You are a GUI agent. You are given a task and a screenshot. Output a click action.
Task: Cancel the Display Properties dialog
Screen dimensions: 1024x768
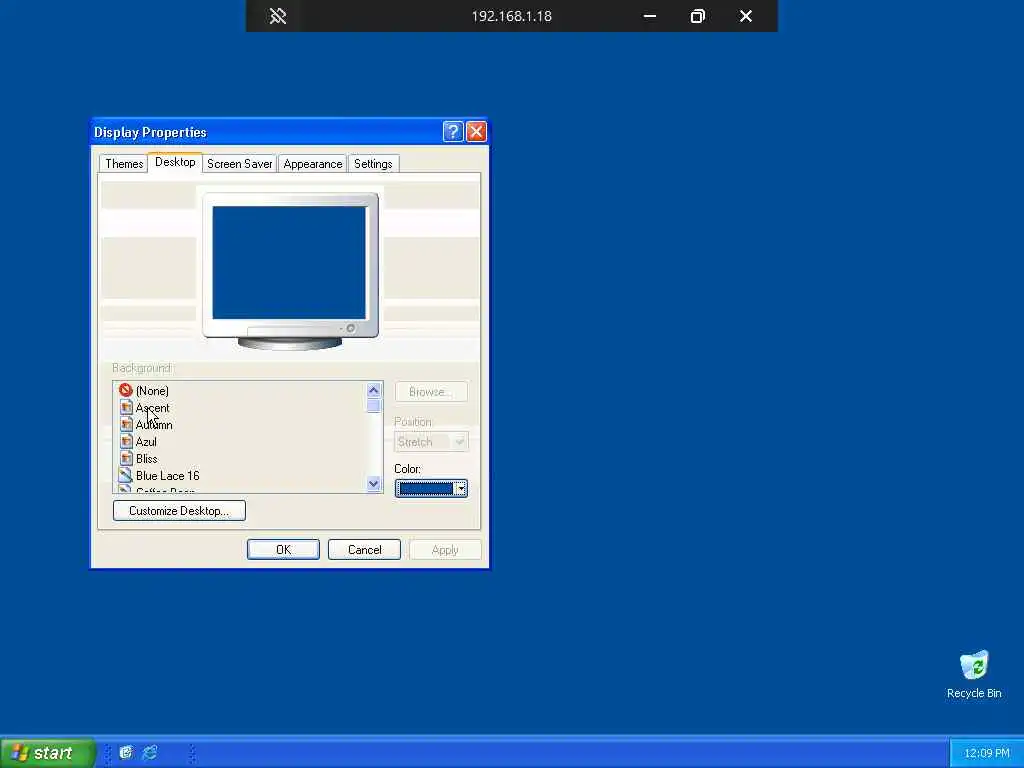coord(364,550)
